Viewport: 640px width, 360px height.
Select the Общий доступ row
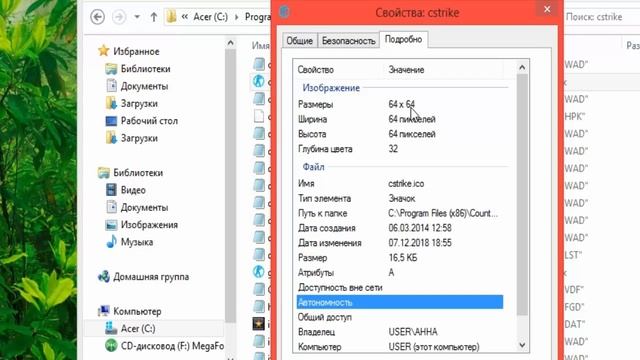[x=400, y=317]
